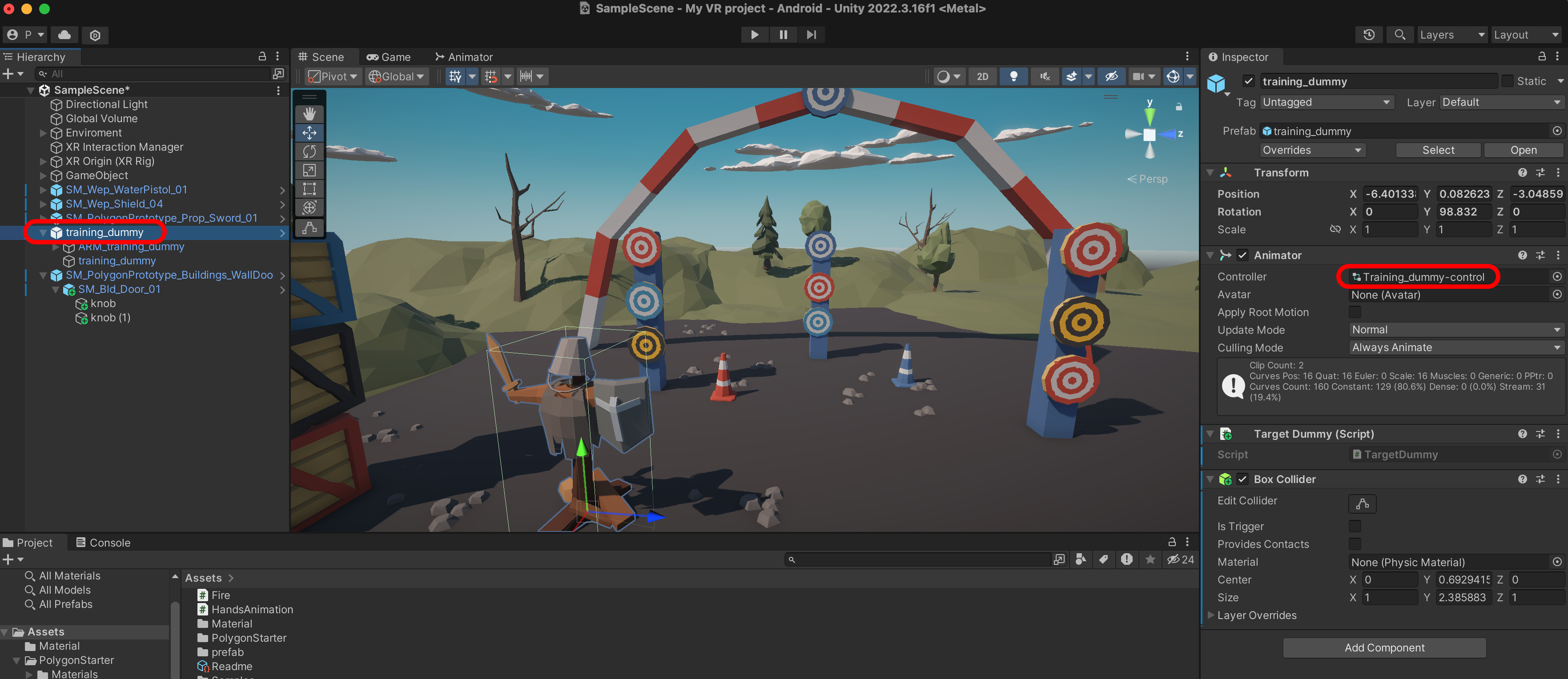Screen dimensions: 1568x679
Task: Select the Rect transform tool
Action: coord(309,189)
